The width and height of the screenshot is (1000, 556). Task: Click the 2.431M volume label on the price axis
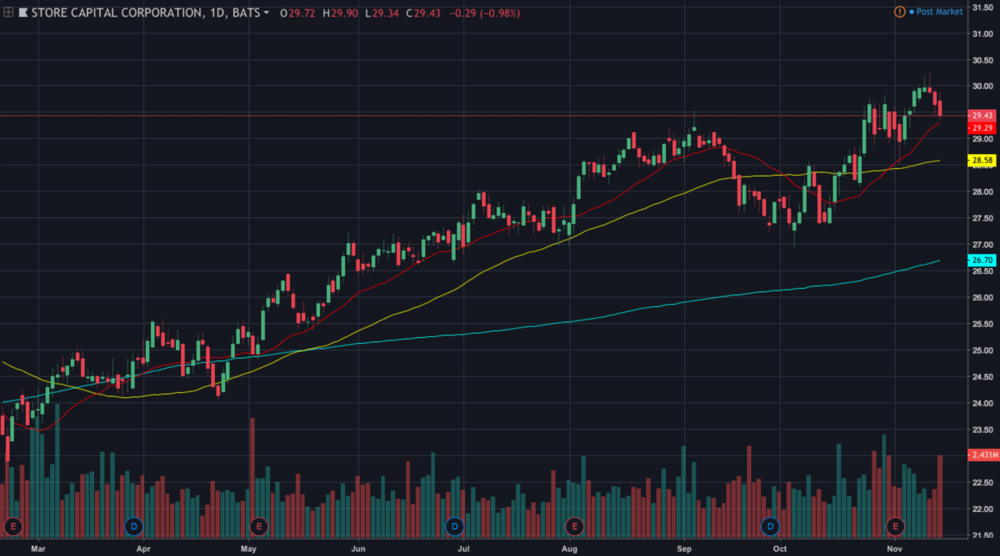(980, 455)
